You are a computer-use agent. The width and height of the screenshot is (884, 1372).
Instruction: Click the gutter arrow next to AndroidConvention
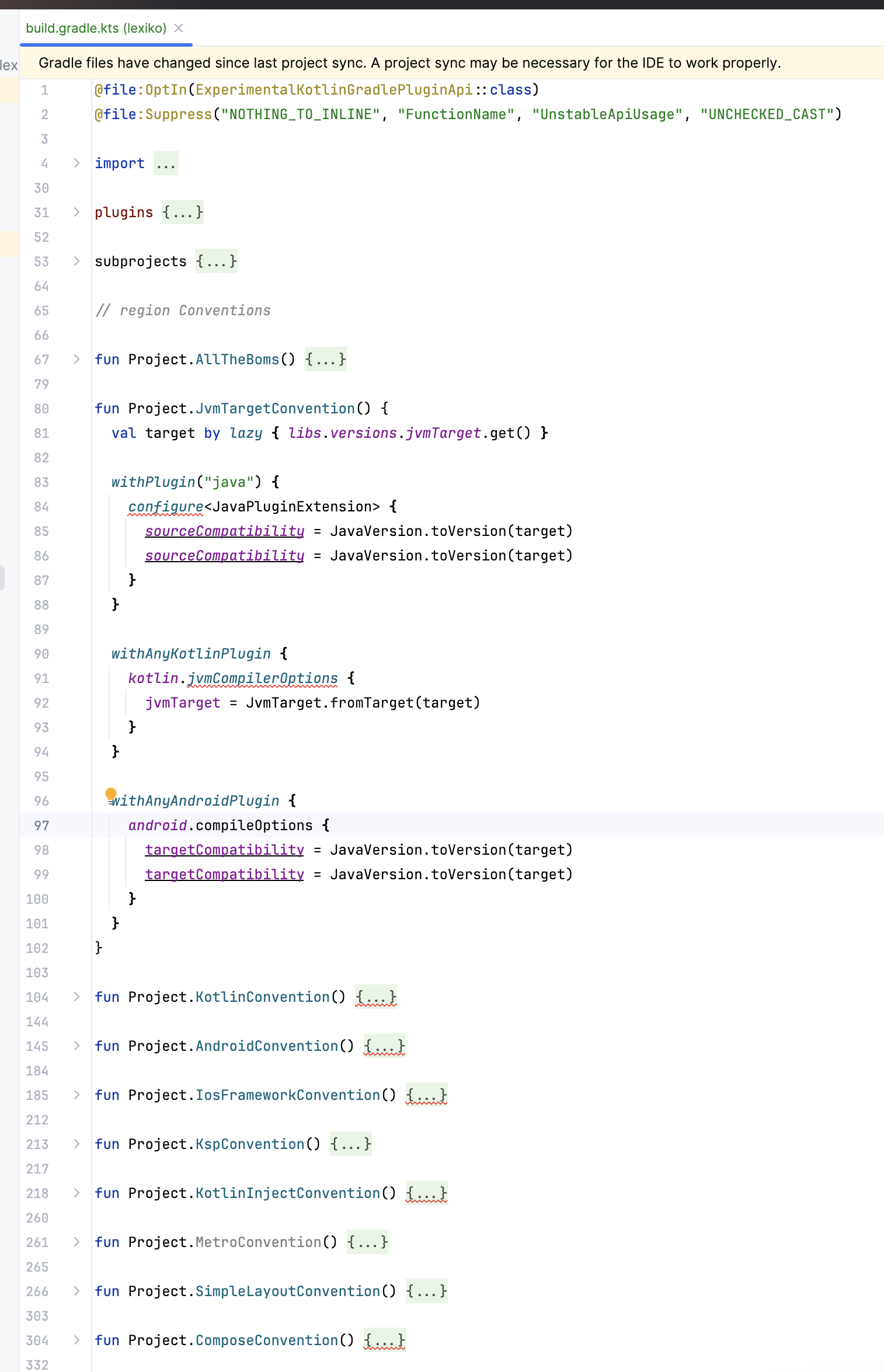coord(76,1046)
